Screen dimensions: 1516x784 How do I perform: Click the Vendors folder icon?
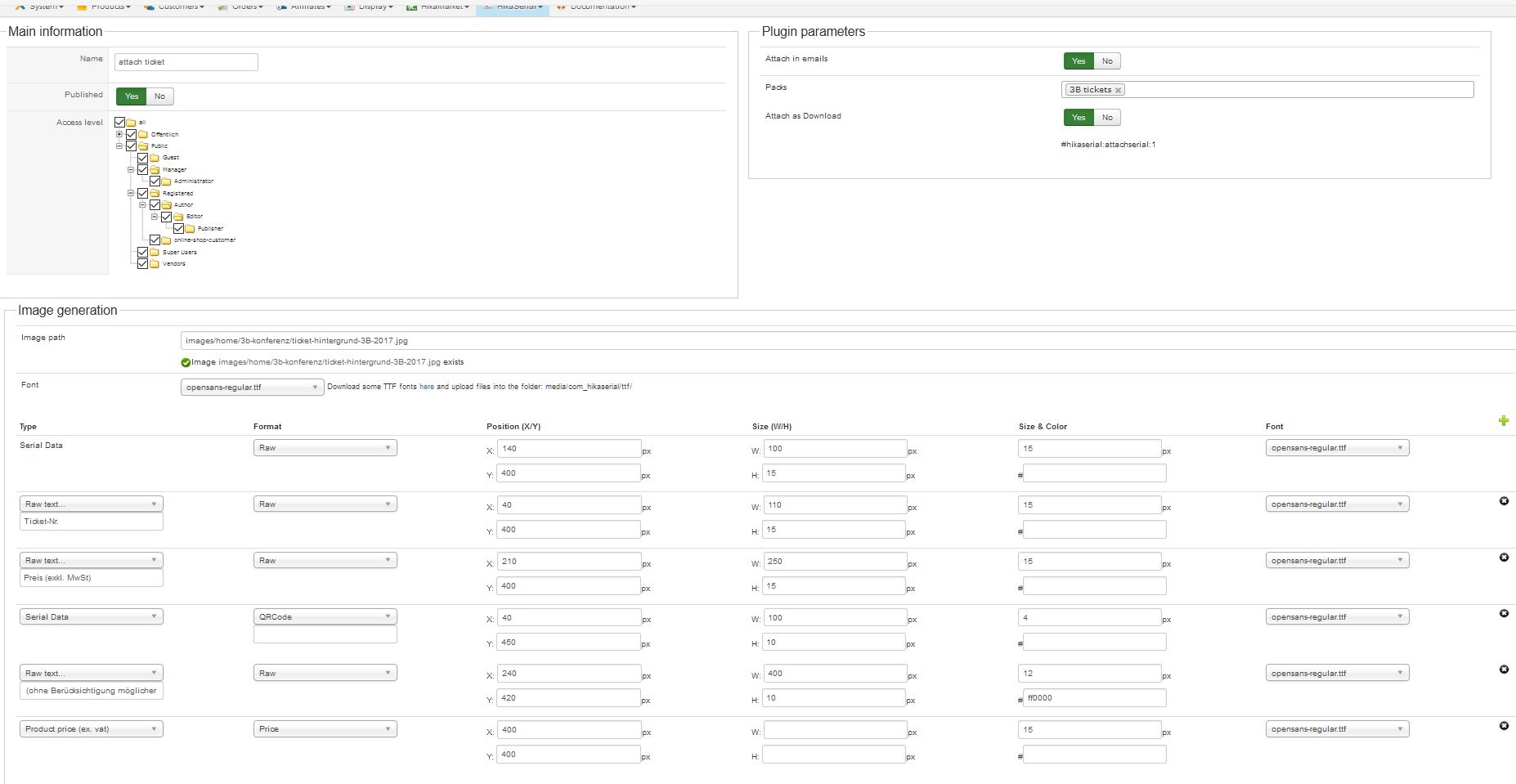[155, 264]
